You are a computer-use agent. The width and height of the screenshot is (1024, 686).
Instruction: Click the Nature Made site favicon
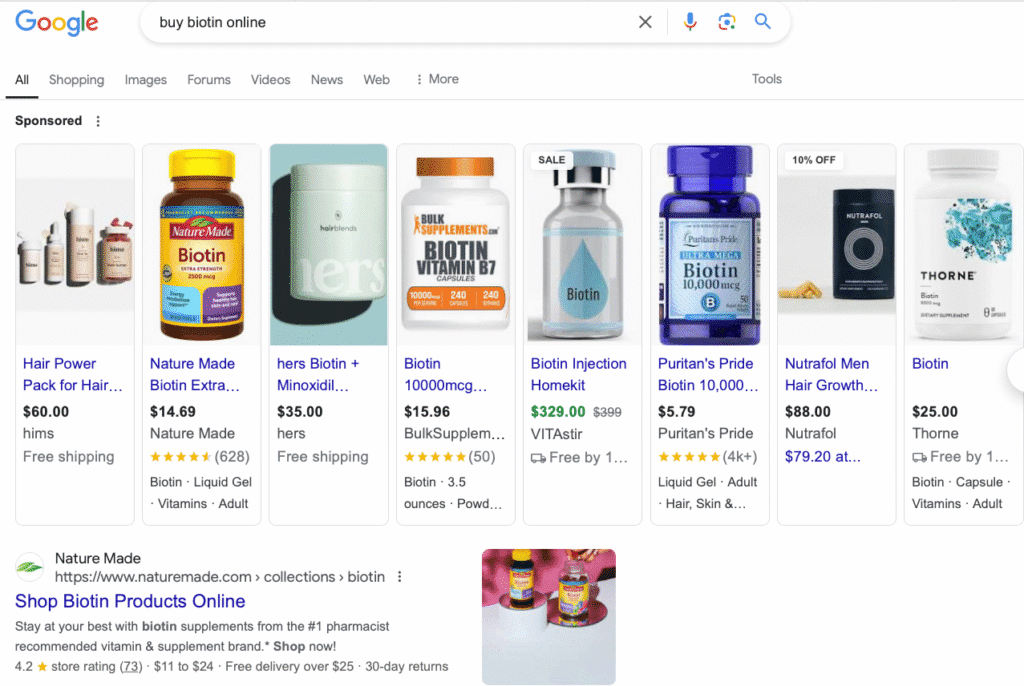pyautogui.click(x=30, y=568)
